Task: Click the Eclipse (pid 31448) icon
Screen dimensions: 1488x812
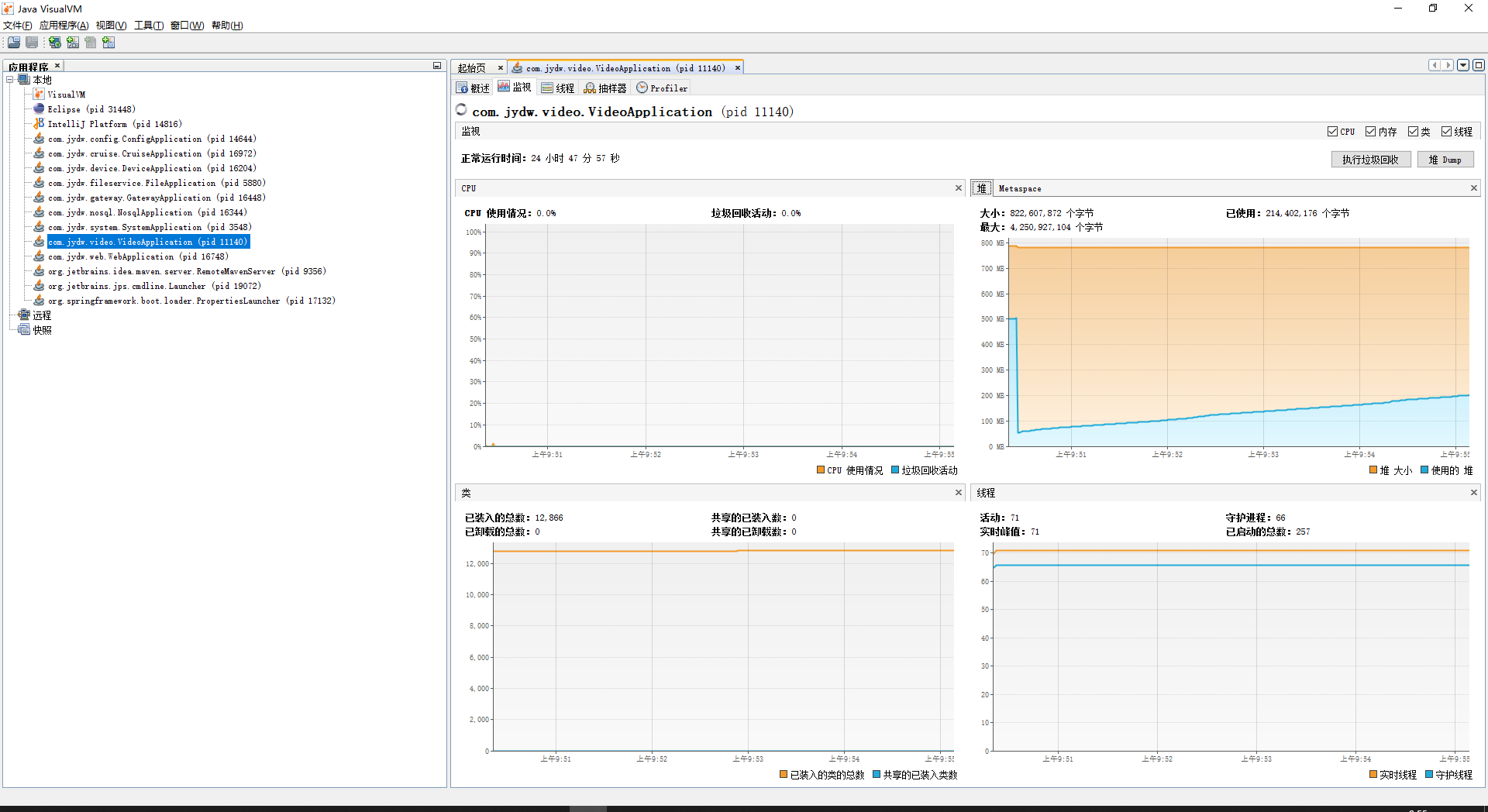Action: 39,109
